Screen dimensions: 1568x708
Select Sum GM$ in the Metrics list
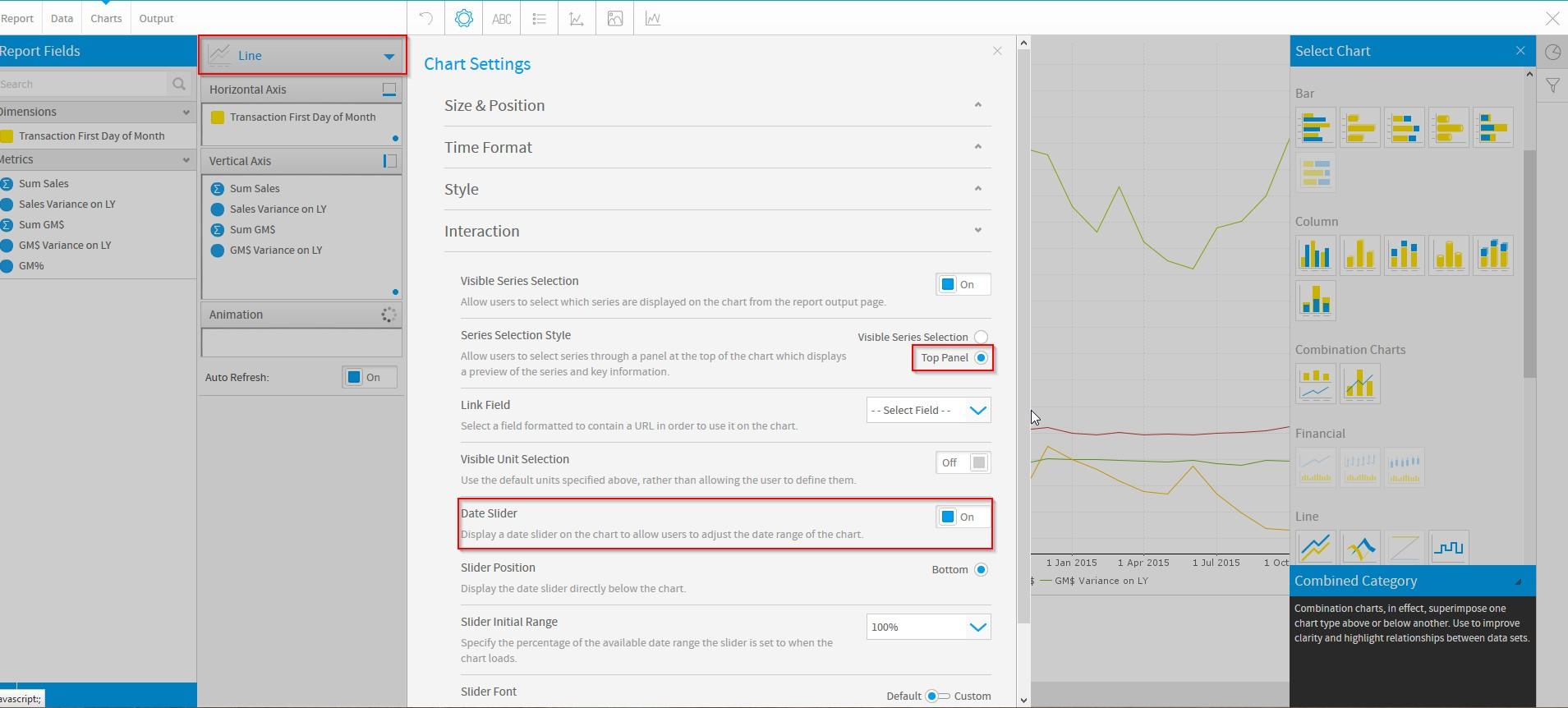point(41,224)
